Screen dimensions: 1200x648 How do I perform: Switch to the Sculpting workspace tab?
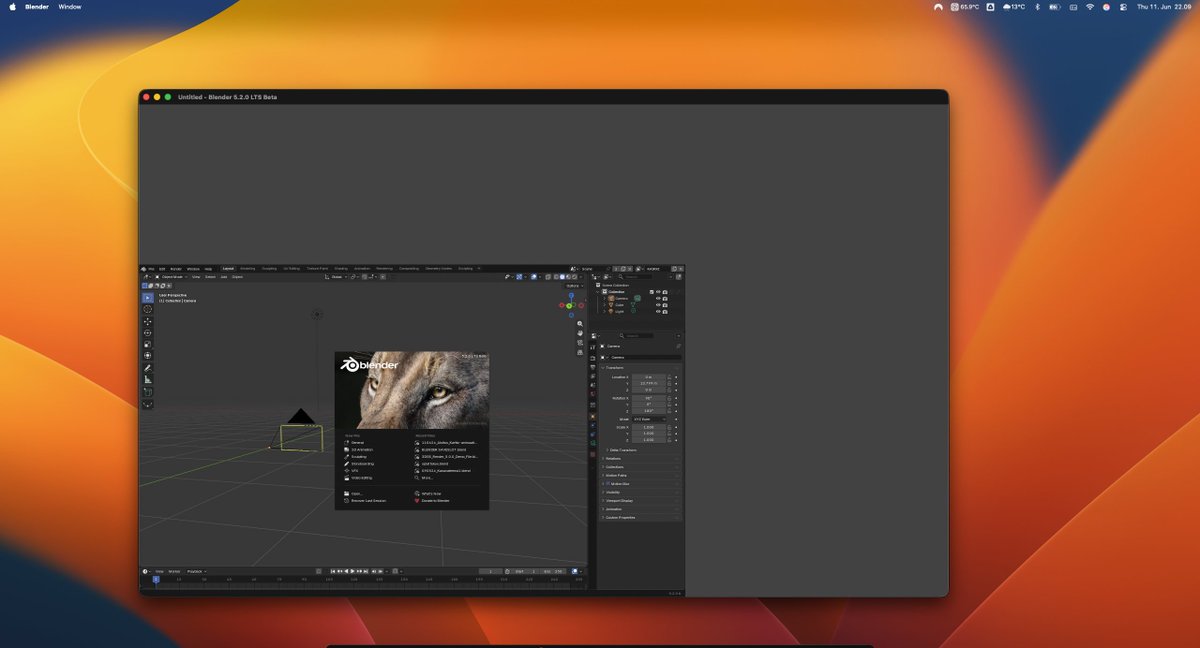pos(269,268)
